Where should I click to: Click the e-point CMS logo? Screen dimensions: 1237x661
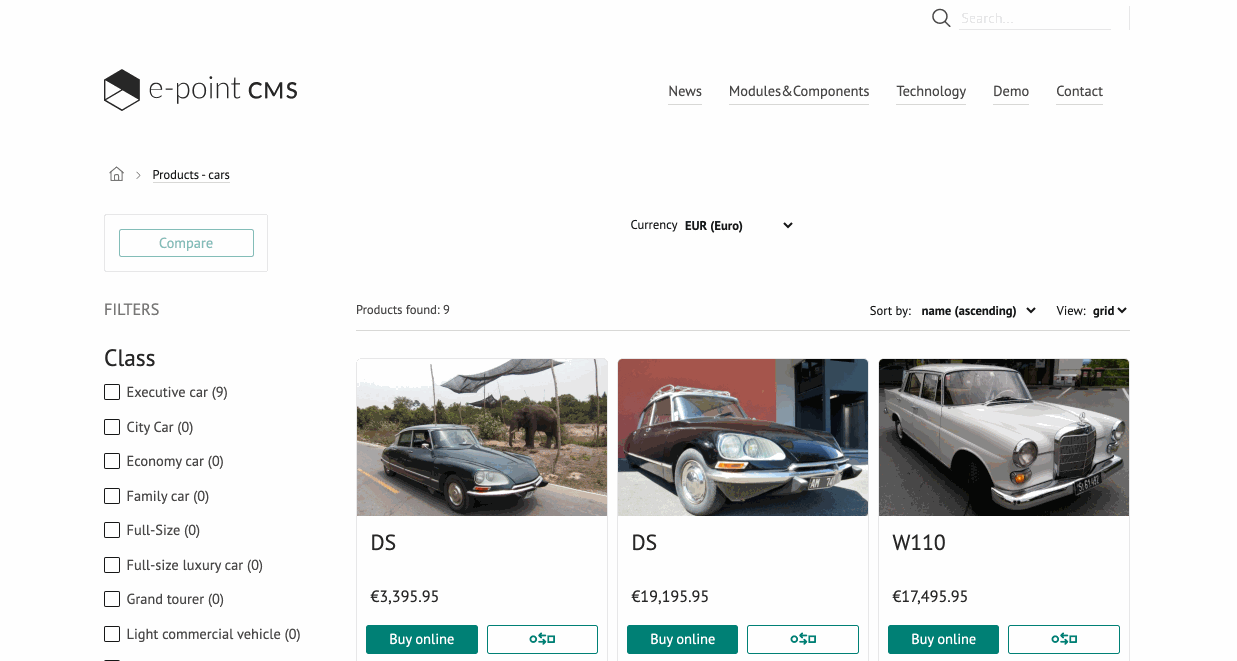[201, 90]
